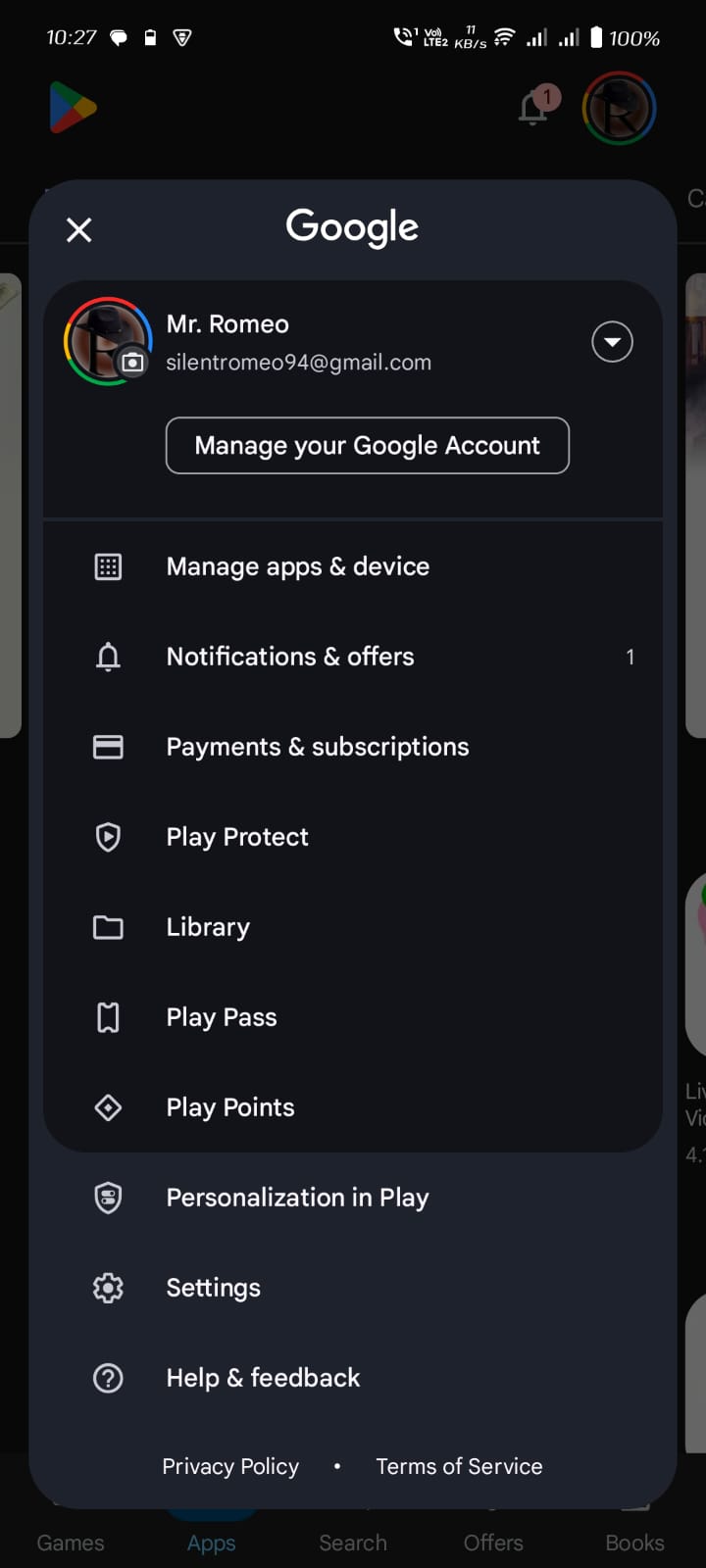Screen dimensions: 706x1568
Task: Click the Payments & subscriptions card icon
Action: [108, 747]
